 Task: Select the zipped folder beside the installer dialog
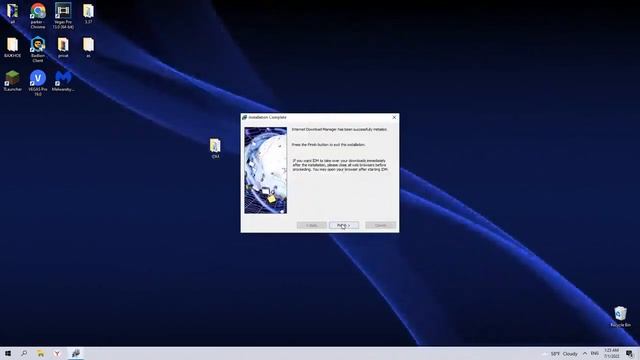coord(215,148)
